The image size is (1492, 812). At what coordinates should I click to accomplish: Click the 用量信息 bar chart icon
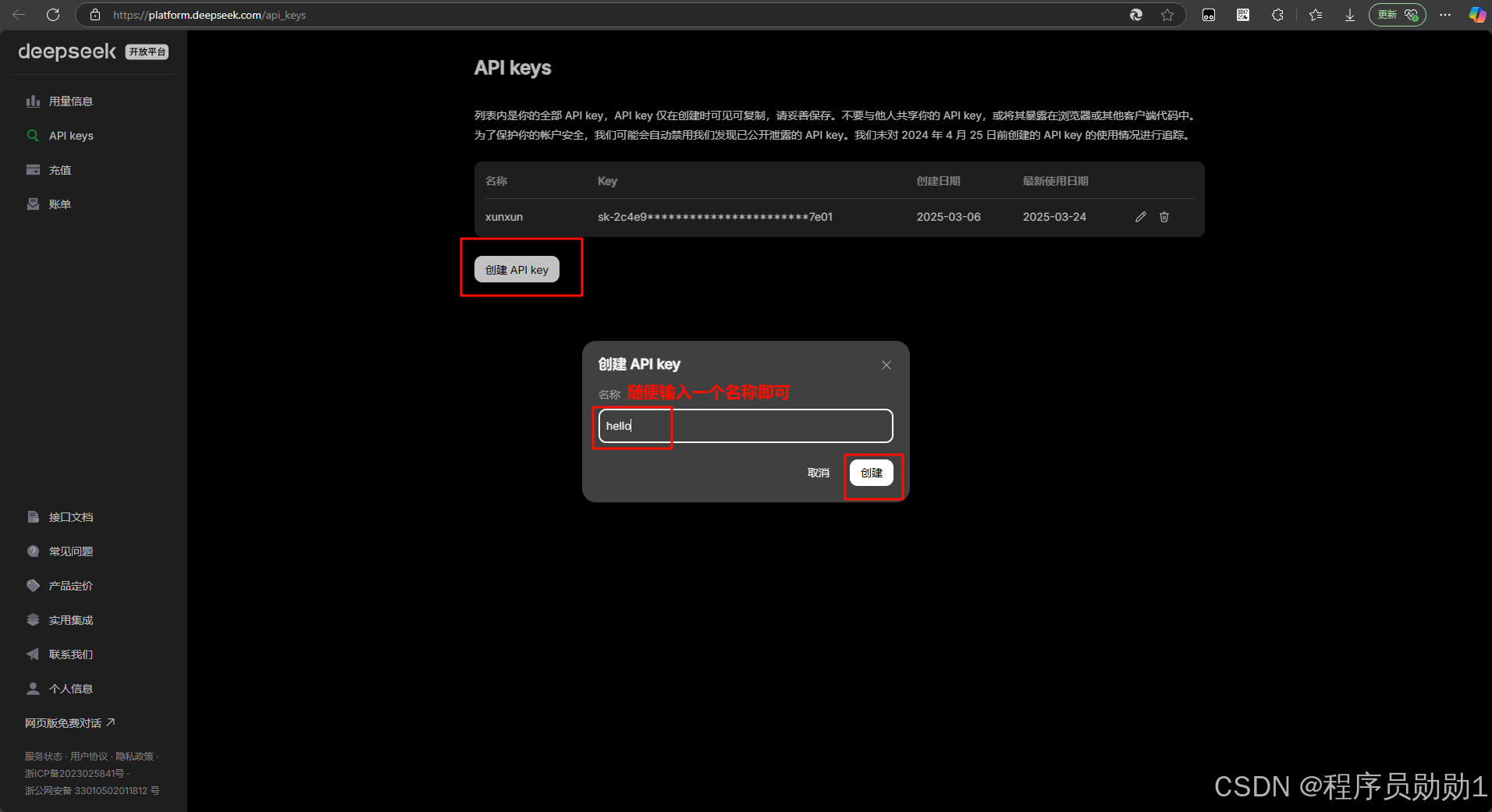coord(33,101)
